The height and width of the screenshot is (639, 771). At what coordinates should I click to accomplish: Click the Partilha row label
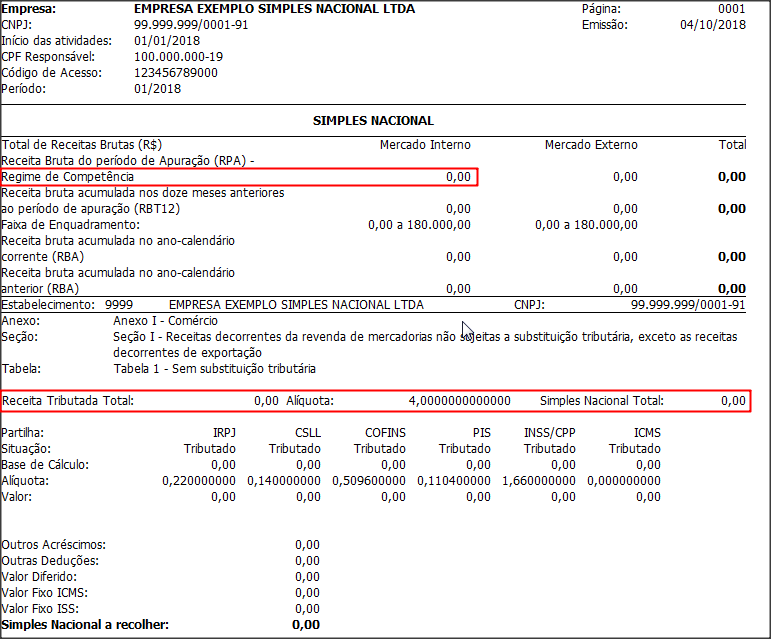click(23, 433)
